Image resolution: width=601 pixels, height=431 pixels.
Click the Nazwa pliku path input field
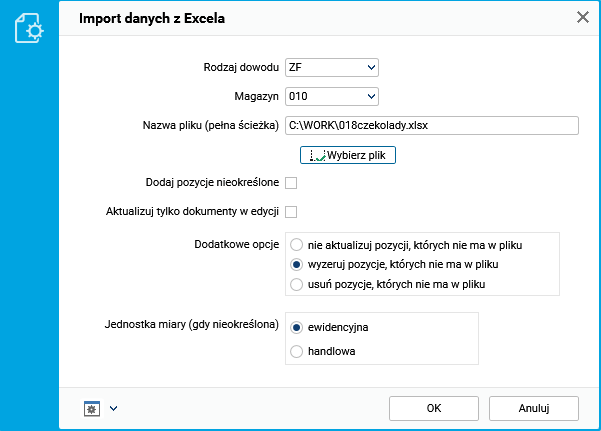pos(431,126)
